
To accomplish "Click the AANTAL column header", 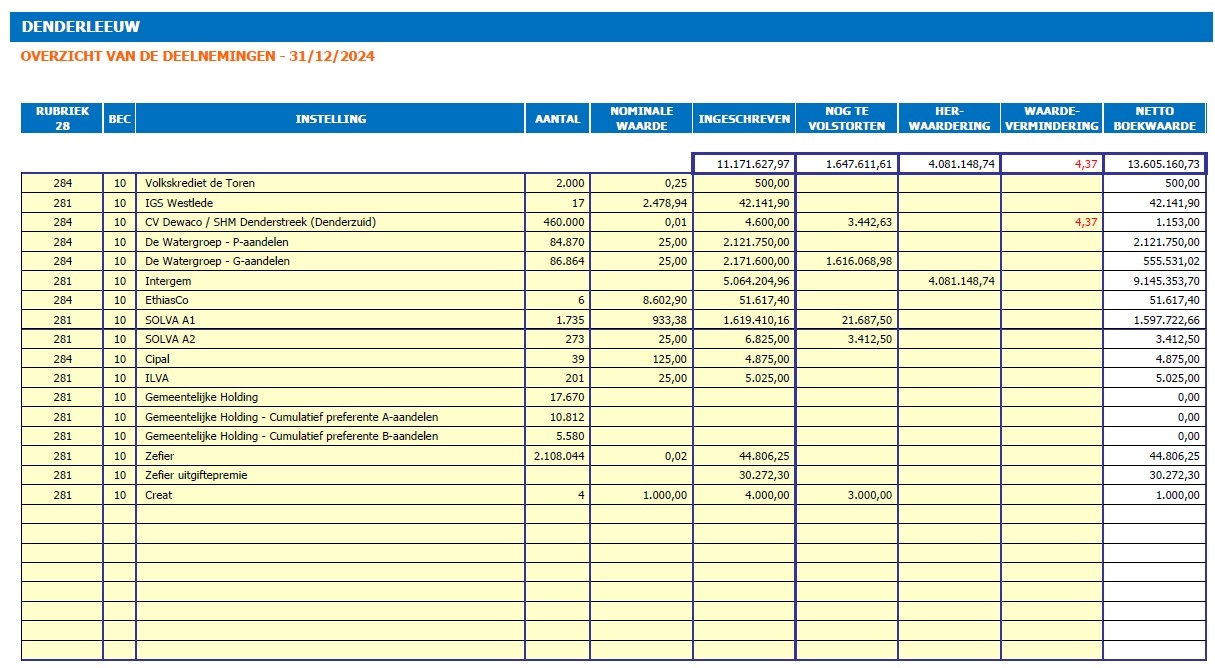I will (557, 119).
